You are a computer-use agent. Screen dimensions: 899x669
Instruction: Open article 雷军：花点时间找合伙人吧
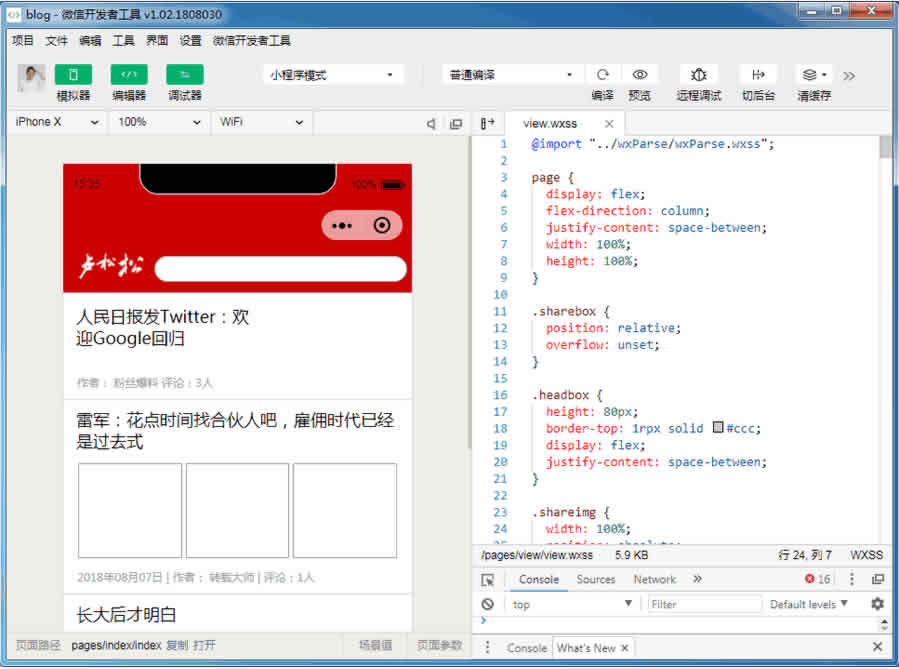click(235, 431)
